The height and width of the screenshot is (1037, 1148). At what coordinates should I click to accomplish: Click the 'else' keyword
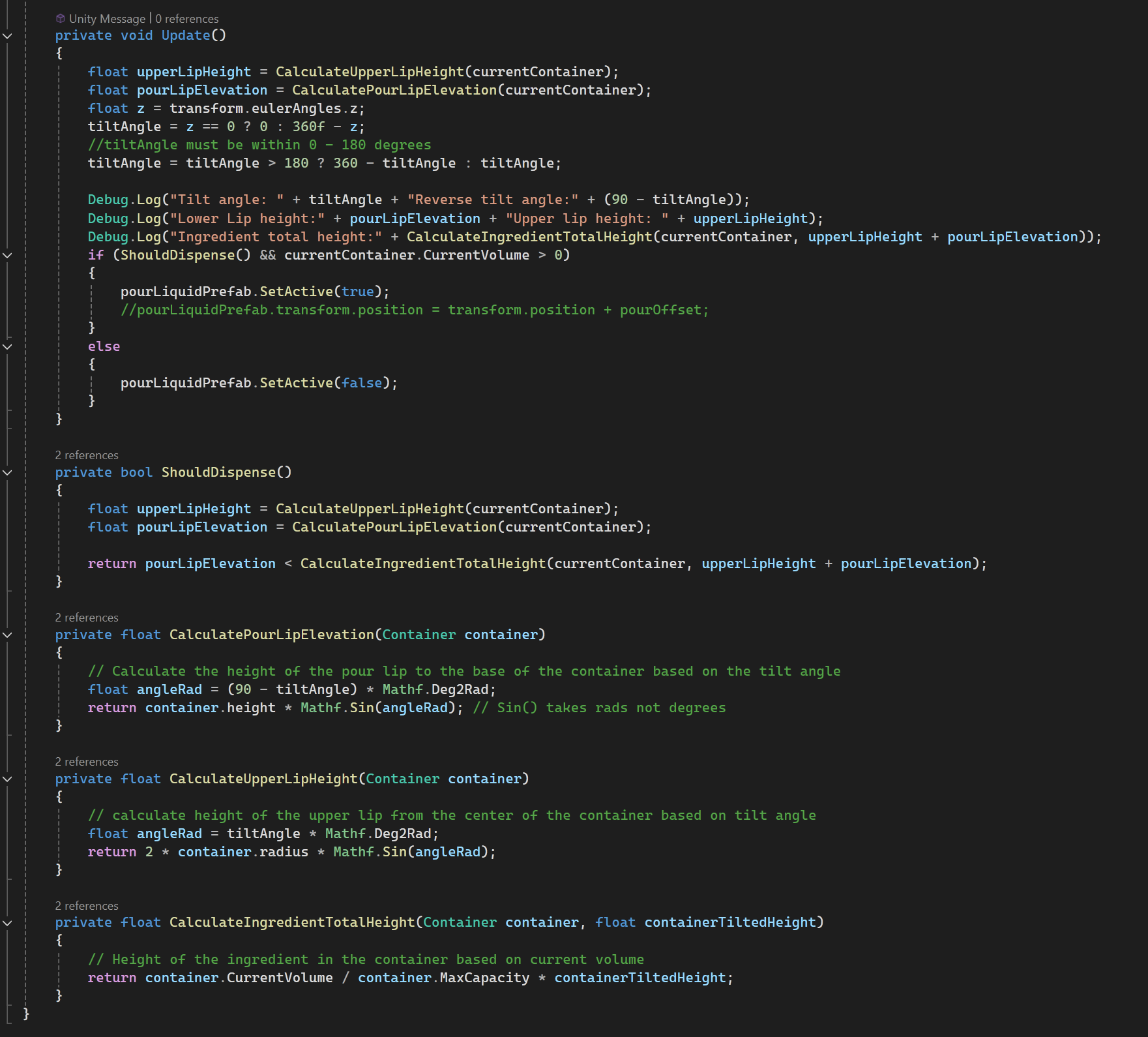click(x=104, y=346)
